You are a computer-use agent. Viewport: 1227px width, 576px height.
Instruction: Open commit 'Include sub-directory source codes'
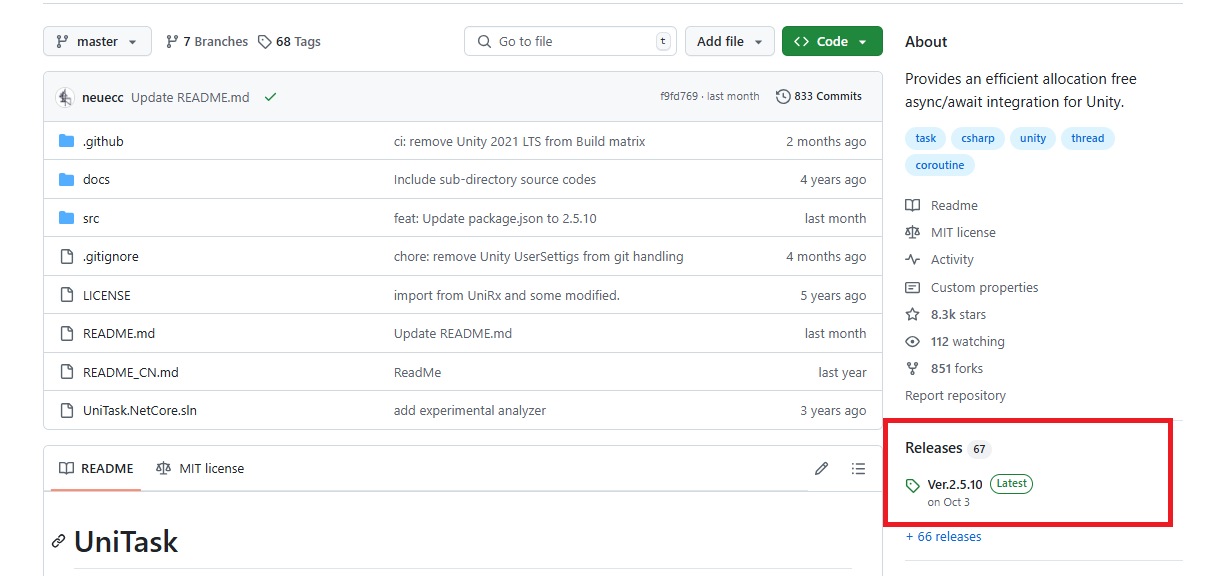tap(495, 180)
